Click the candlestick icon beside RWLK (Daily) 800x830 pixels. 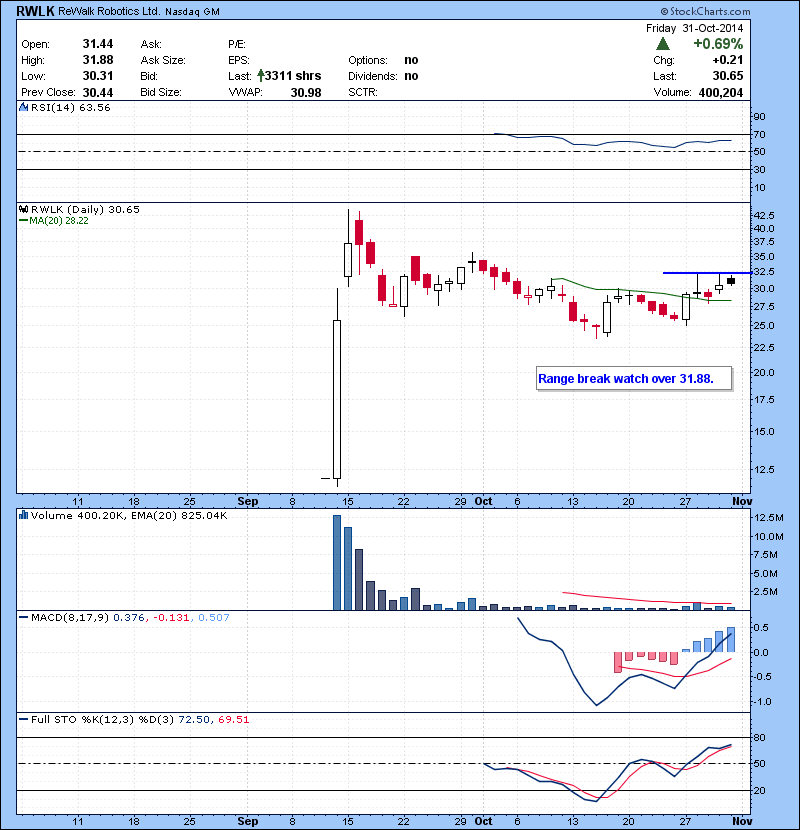(x=23, y=209)
